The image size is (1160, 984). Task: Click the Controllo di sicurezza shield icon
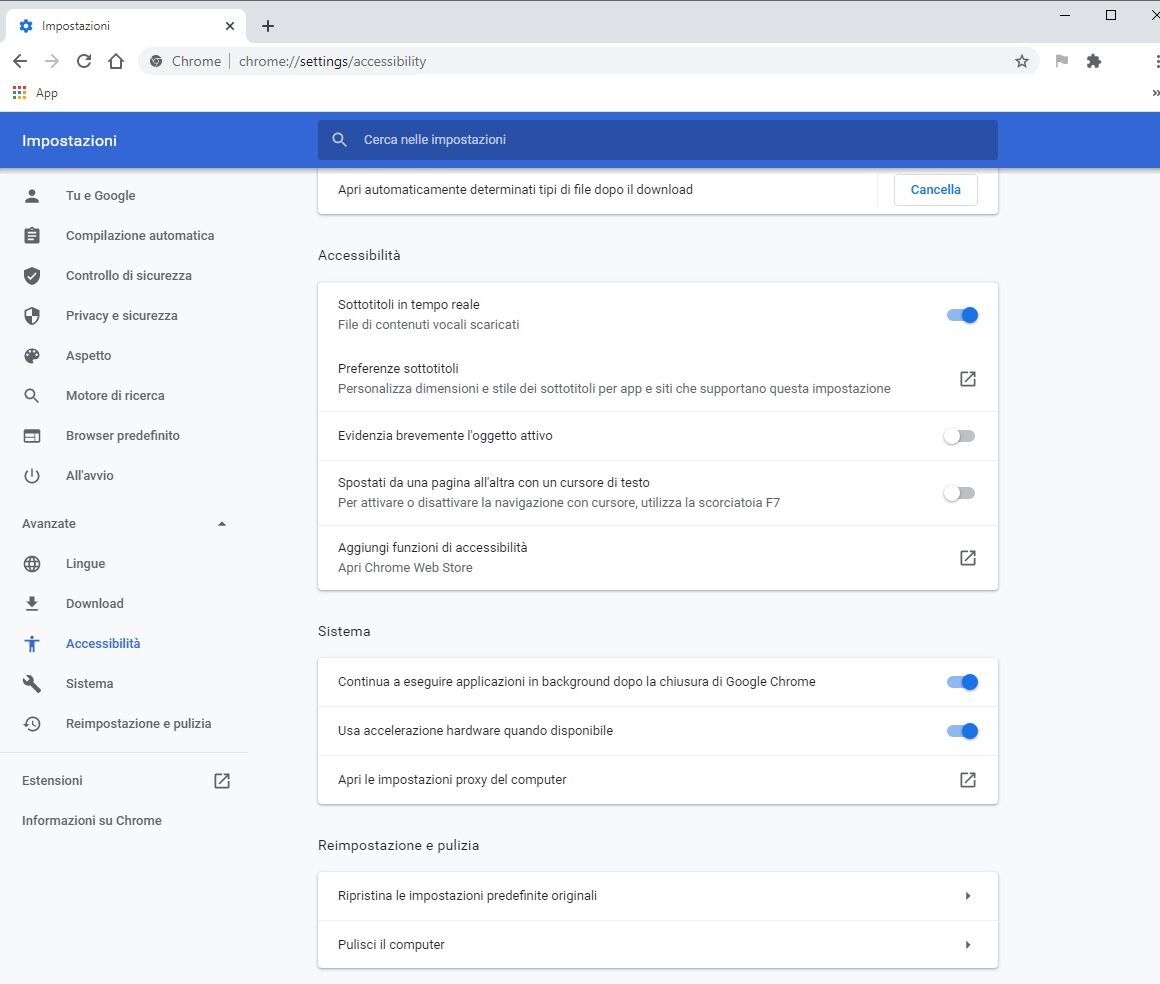pyautogui.click(x=32, y=275)
